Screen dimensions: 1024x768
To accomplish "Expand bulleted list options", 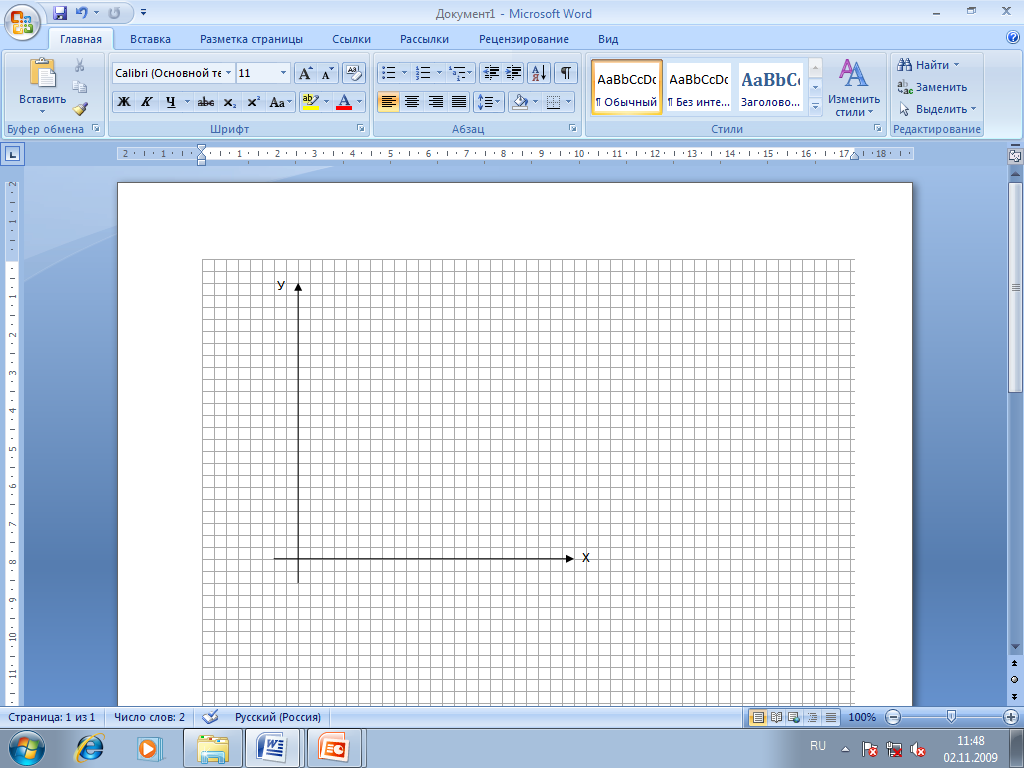I will (404, 73).
